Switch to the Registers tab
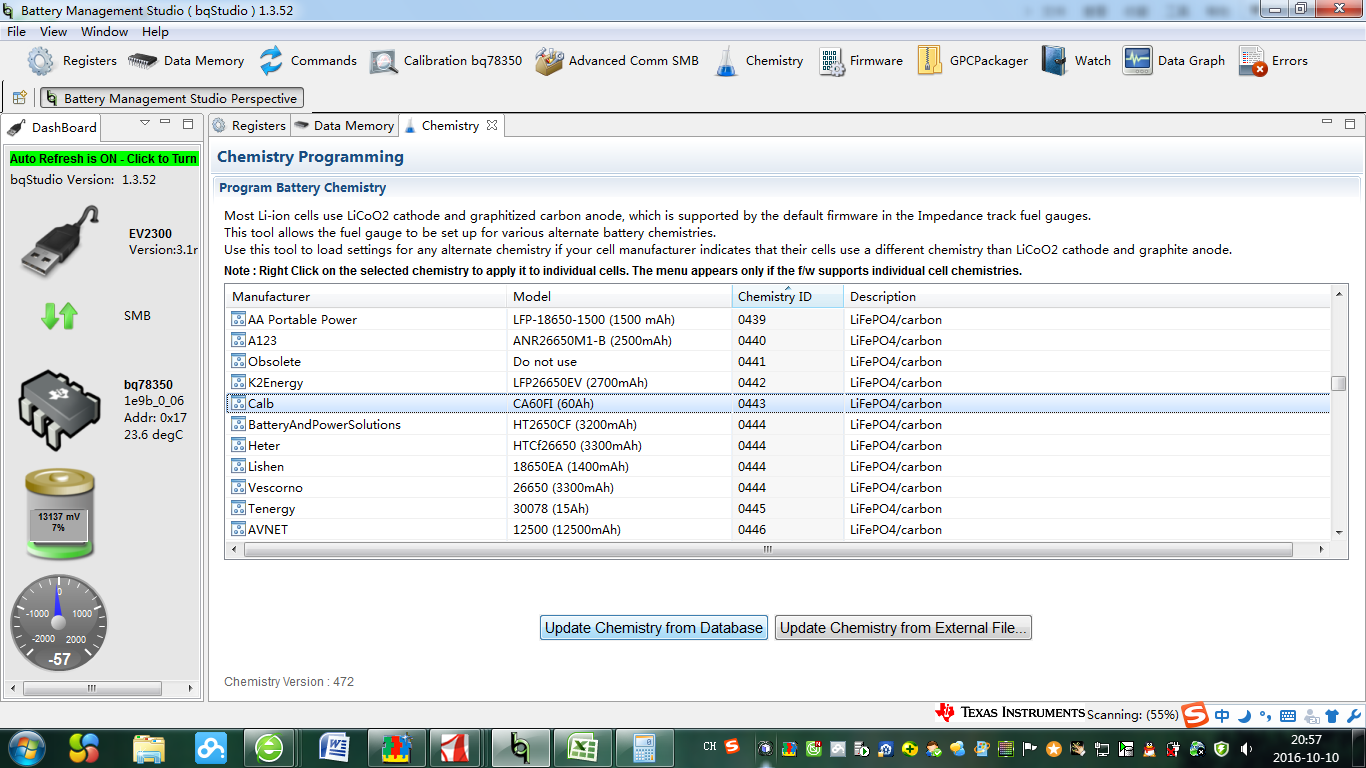This screenshot has height=768, width=1366. (x=249, y=126)
